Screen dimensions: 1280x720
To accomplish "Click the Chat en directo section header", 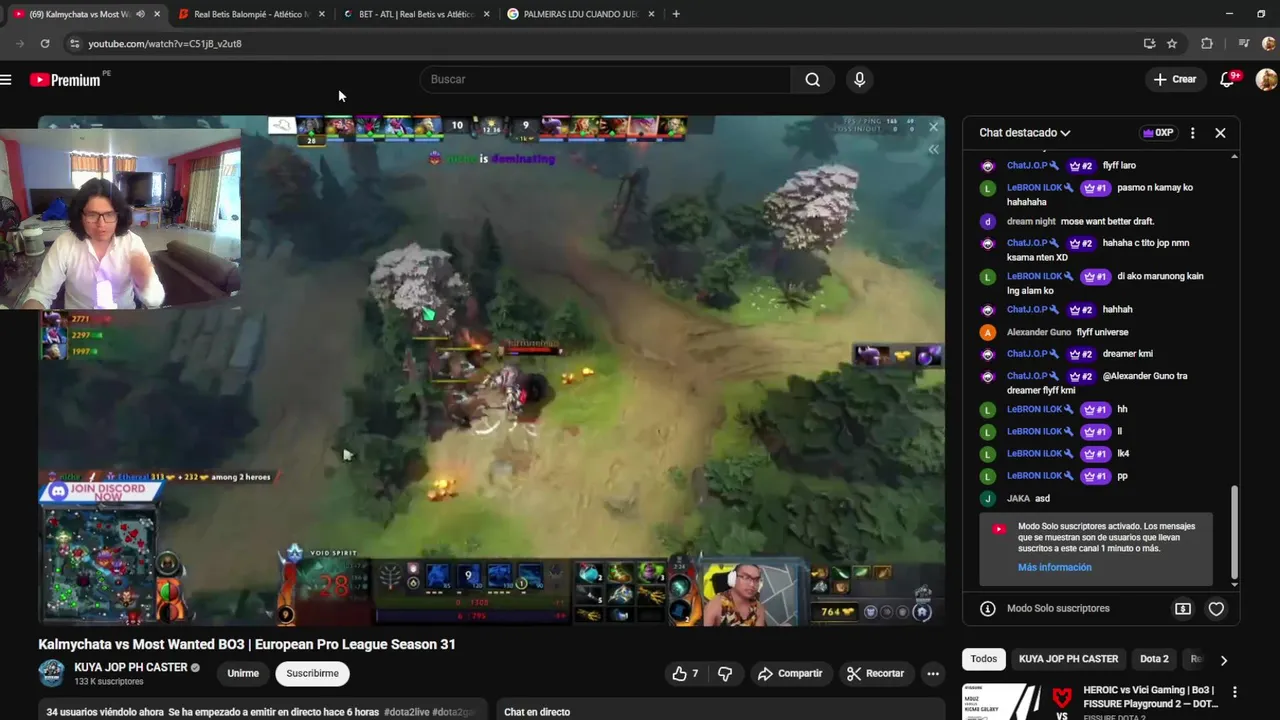I will tap(537, 712).
